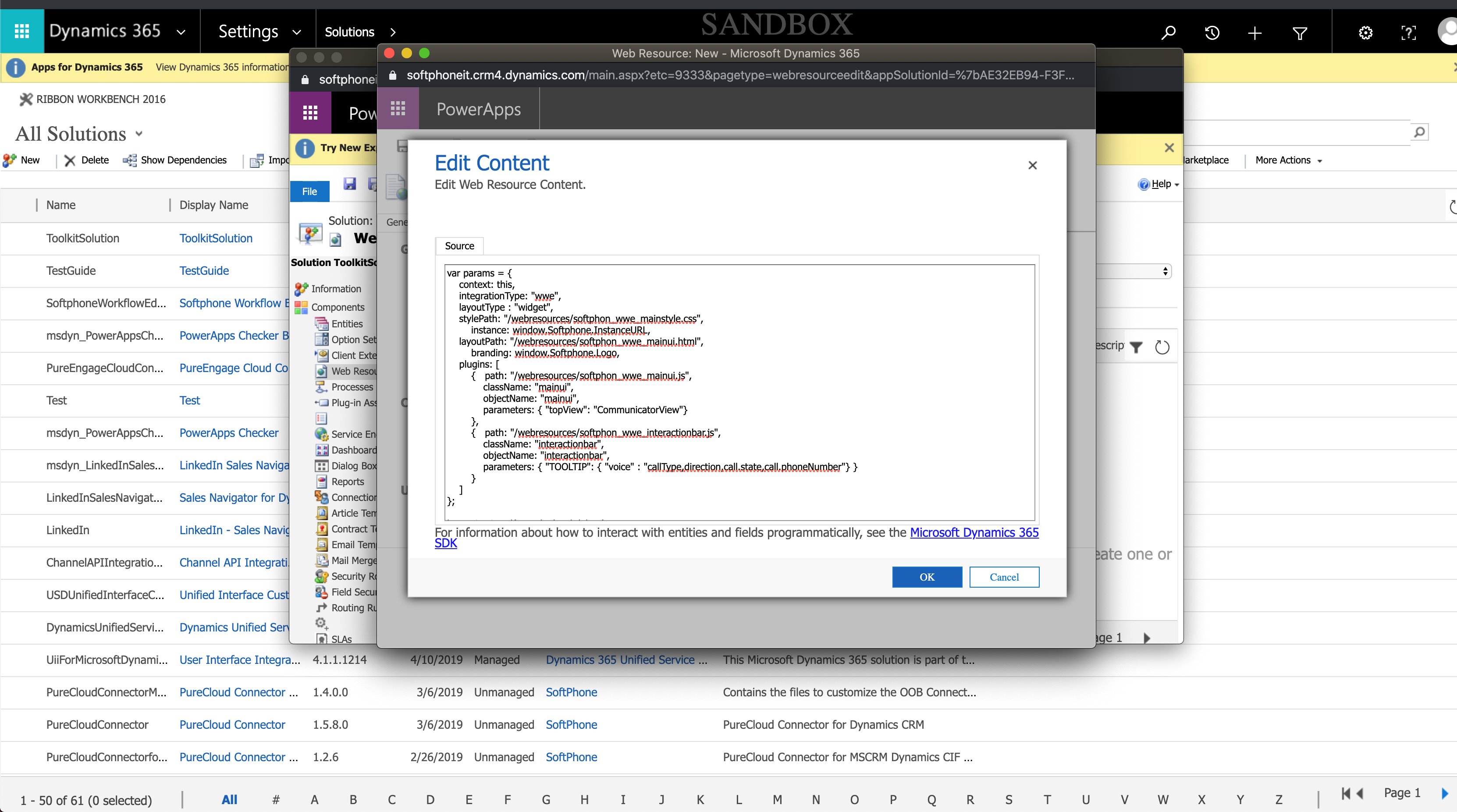Filter solutions list by # symbol

click(276, 800)
